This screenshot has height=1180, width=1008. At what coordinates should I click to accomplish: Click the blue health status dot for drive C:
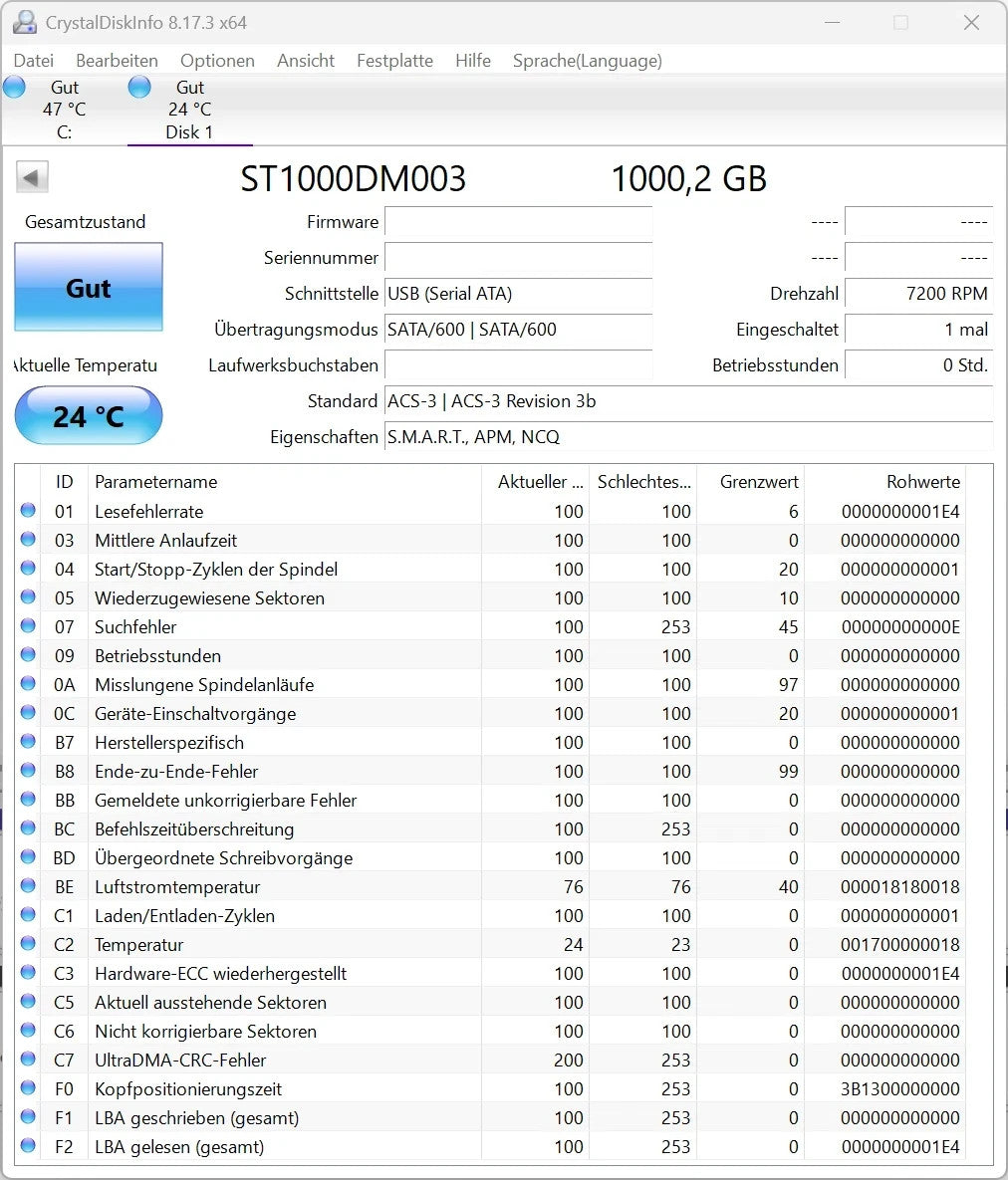coord(14,87)
